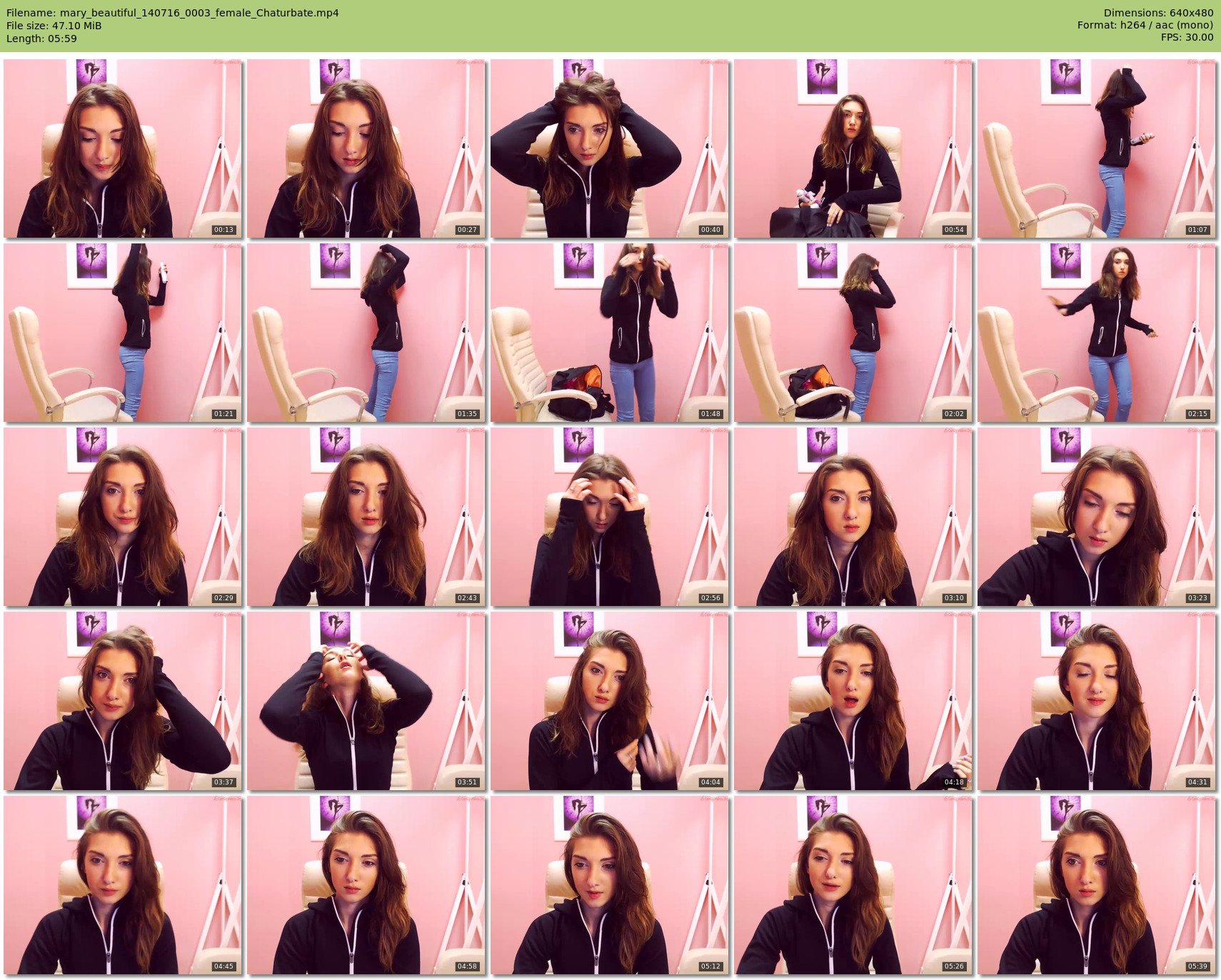Select the 01:48 thumbnail with bag

610,333
